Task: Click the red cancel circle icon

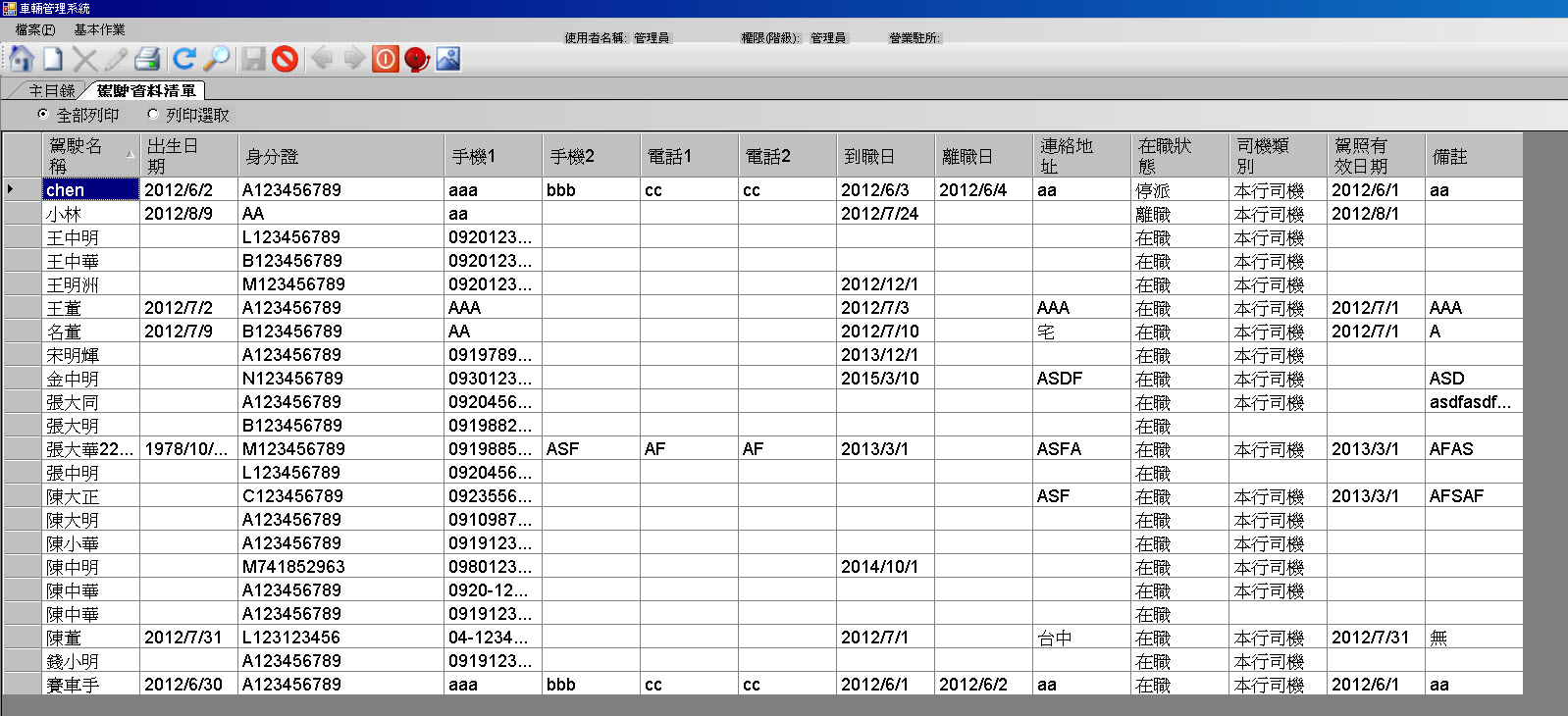Action: click(285, 59)
